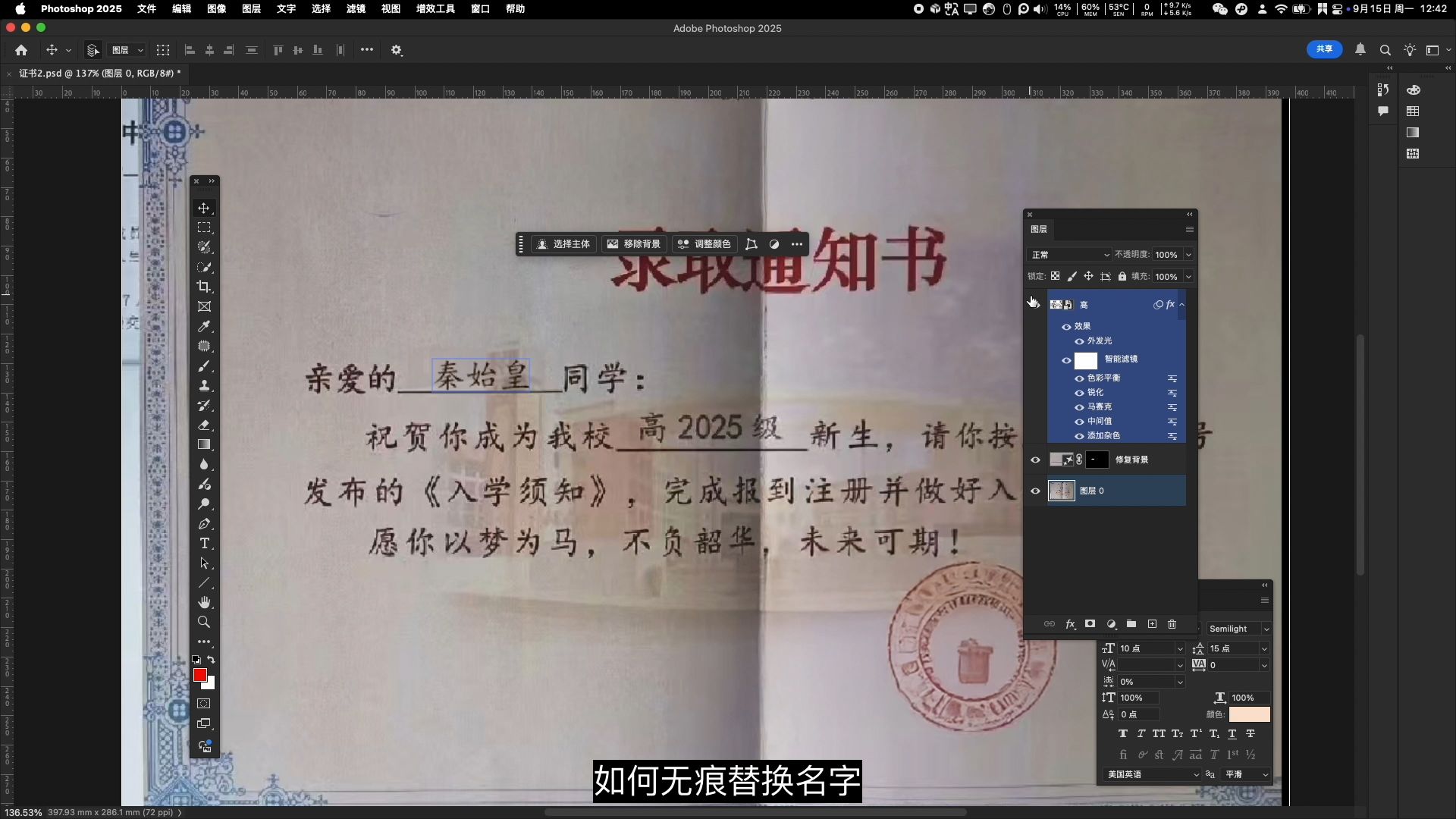Open the blend mode 正常 dropdown
This screenshot has height=819, width=1456.
pos(1069,255)
